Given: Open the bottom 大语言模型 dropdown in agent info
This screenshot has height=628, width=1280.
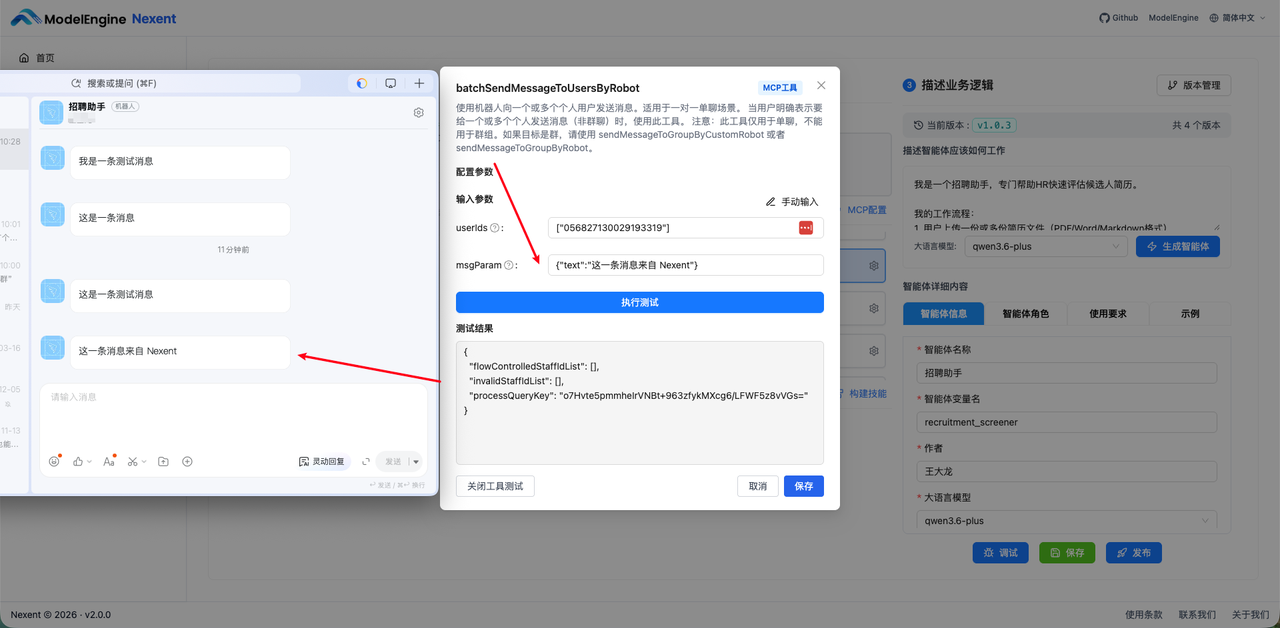Looking at the screenshot, I should click(1066, 520).
